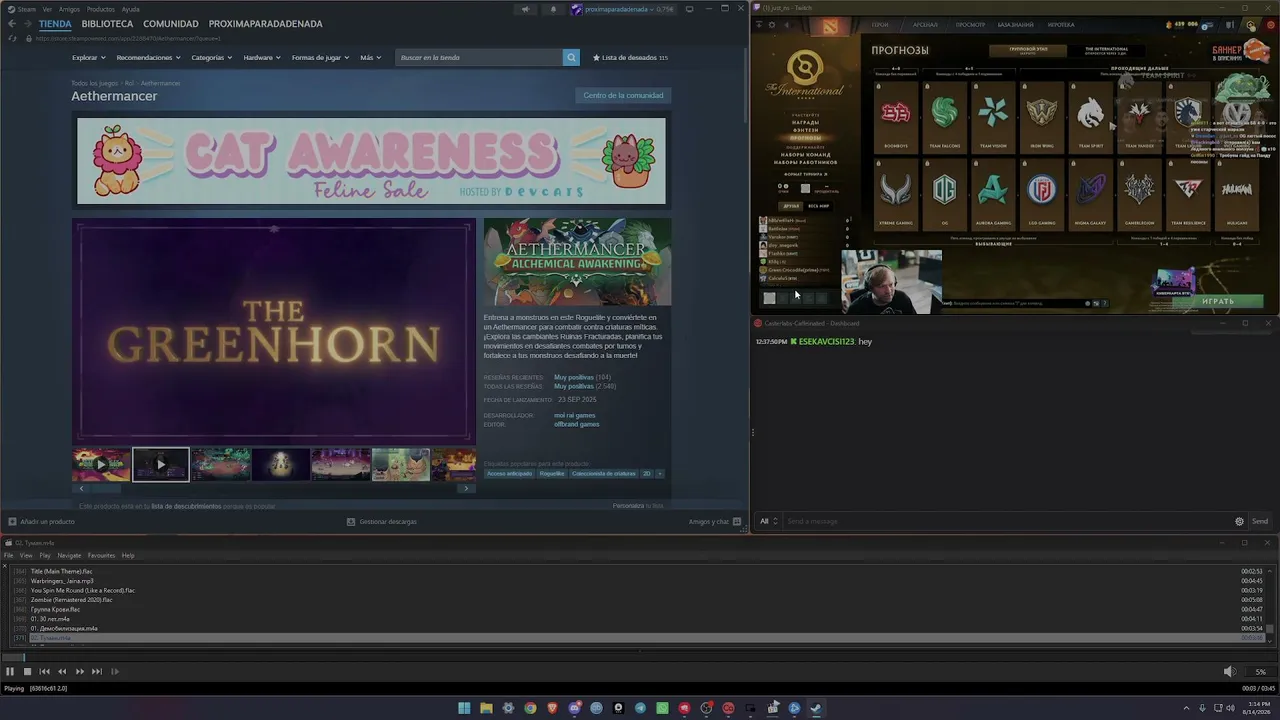Open Telegram from the taskbar
1280x720 pixels.
640,708
